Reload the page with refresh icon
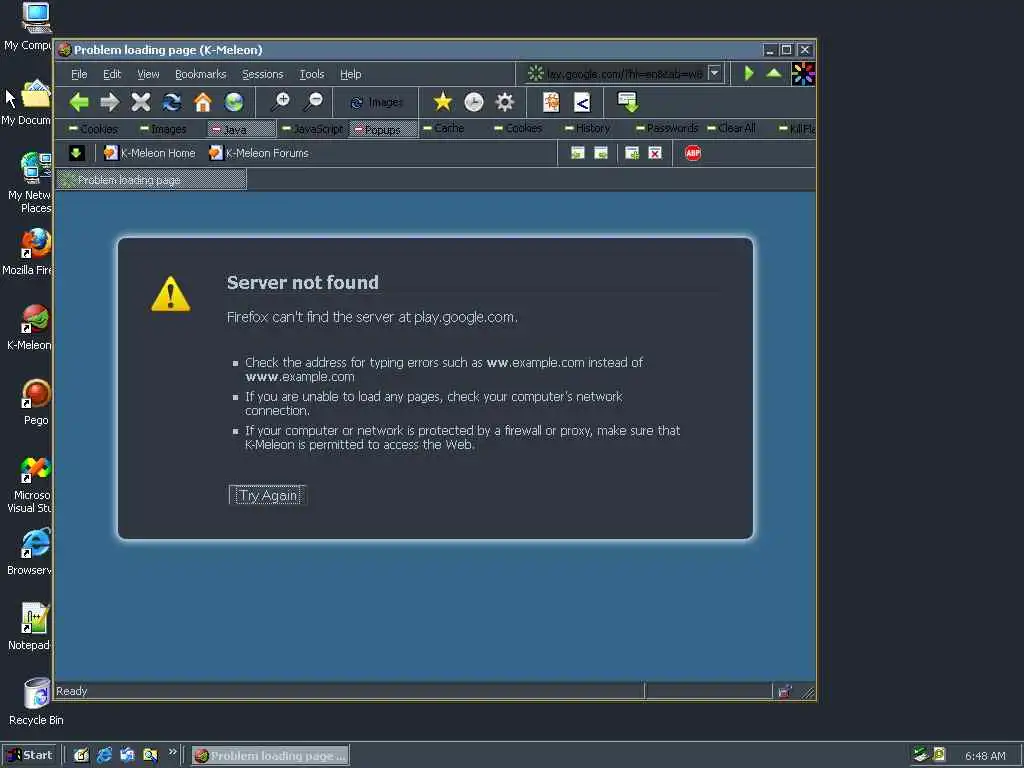This screenshot has width=1024, height=768. pos(172,102)
